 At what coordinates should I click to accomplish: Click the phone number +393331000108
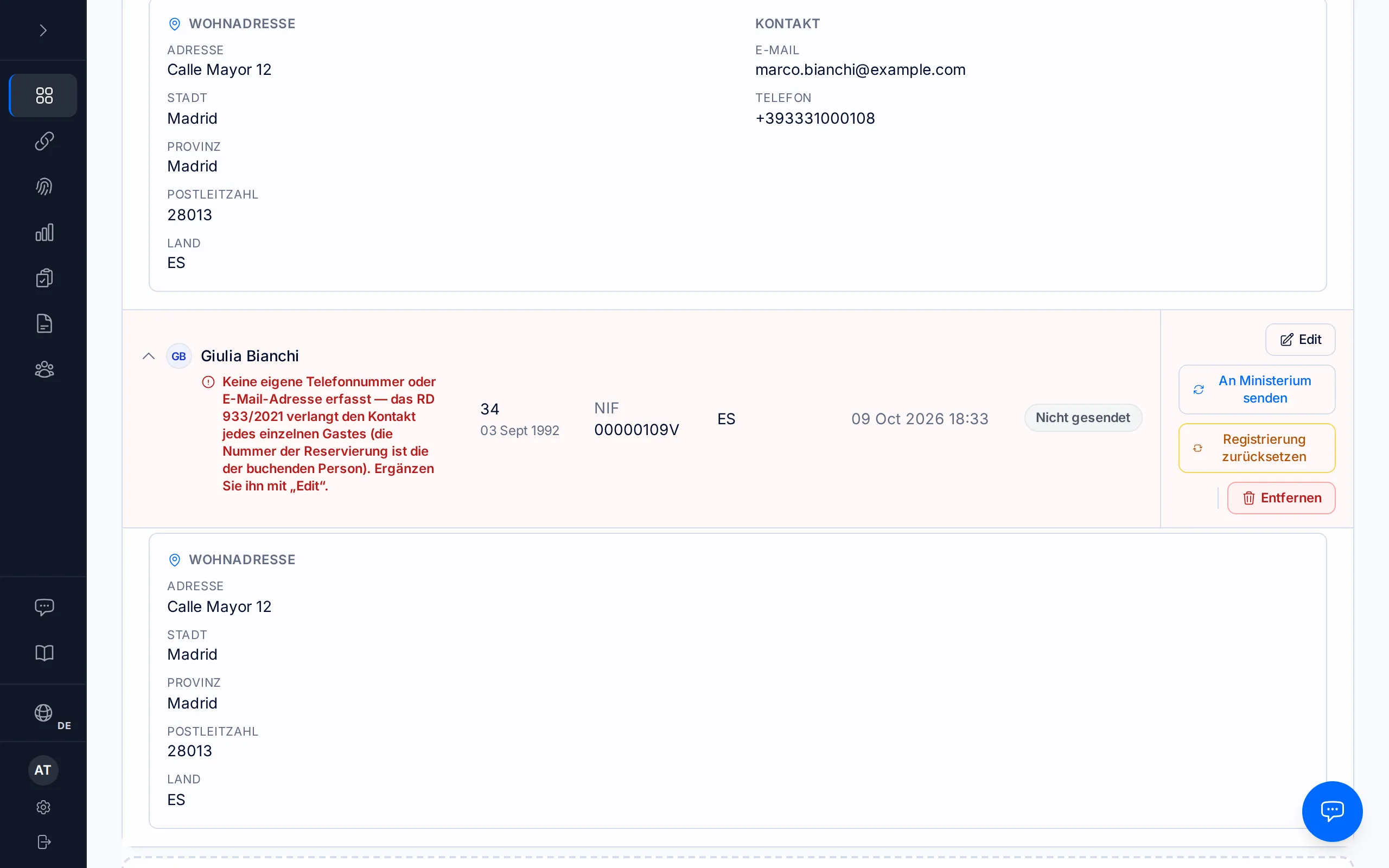(815, 118)
